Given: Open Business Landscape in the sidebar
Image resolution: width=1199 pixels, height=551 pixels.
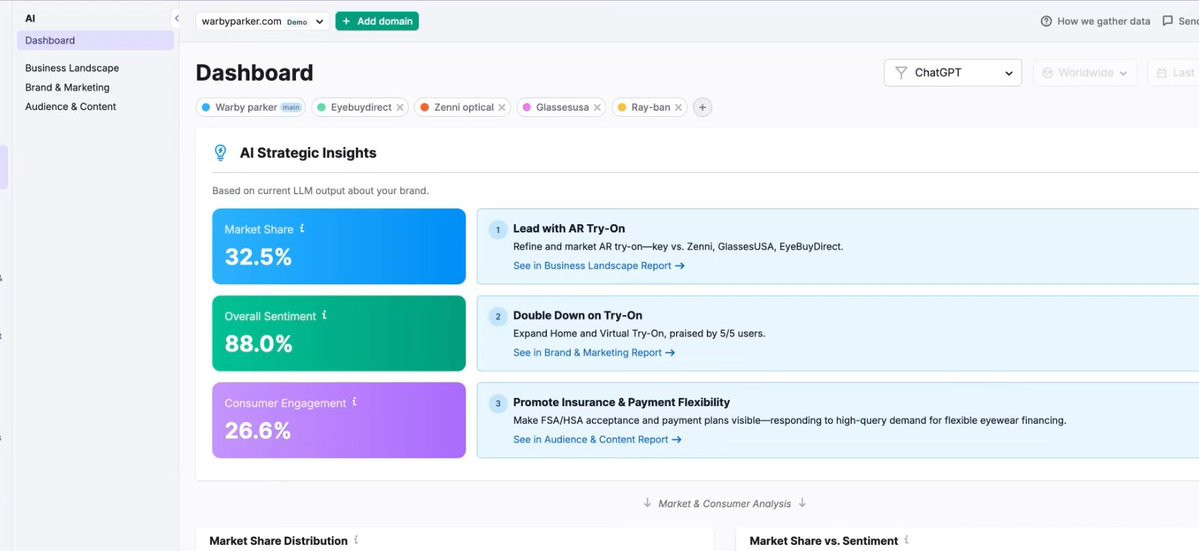Looking at the screenshot, I should coord(72,68).
